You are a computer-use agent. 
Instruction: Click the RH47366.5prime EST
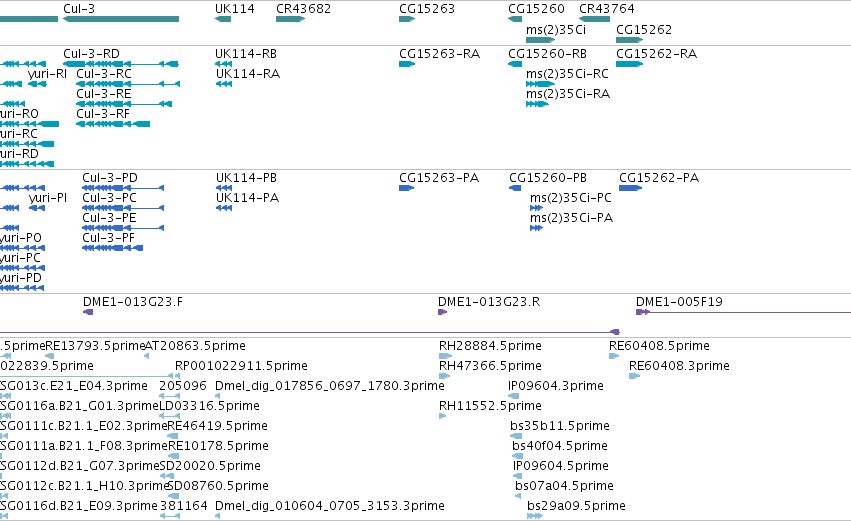pyautogui.click(x=444, y=377)
